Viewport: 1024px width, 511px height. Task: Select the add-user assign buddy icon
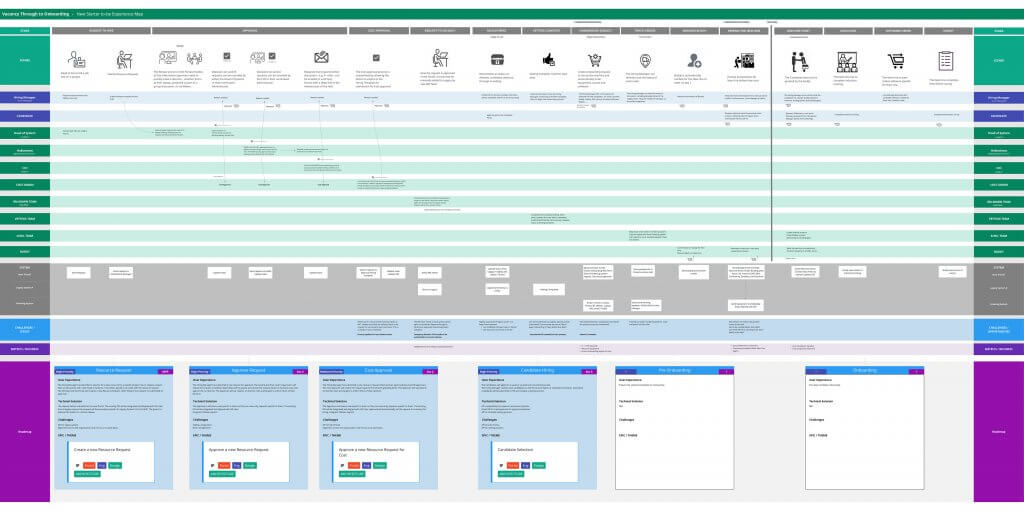click(694, 61)
